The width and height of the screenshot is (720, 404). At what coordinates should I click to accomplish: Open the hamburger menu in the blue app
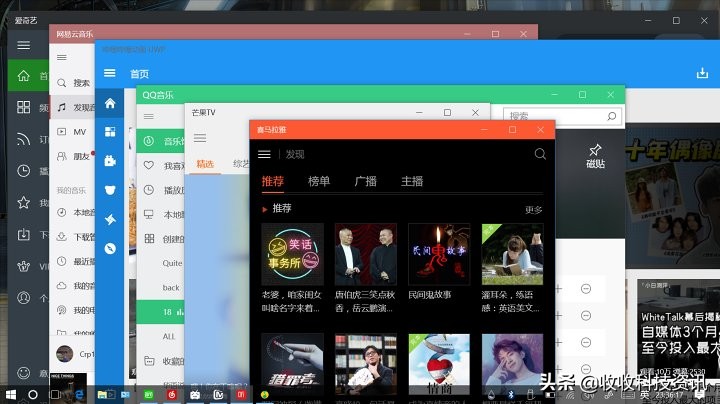pyautogui.click(x=109, y=73)
